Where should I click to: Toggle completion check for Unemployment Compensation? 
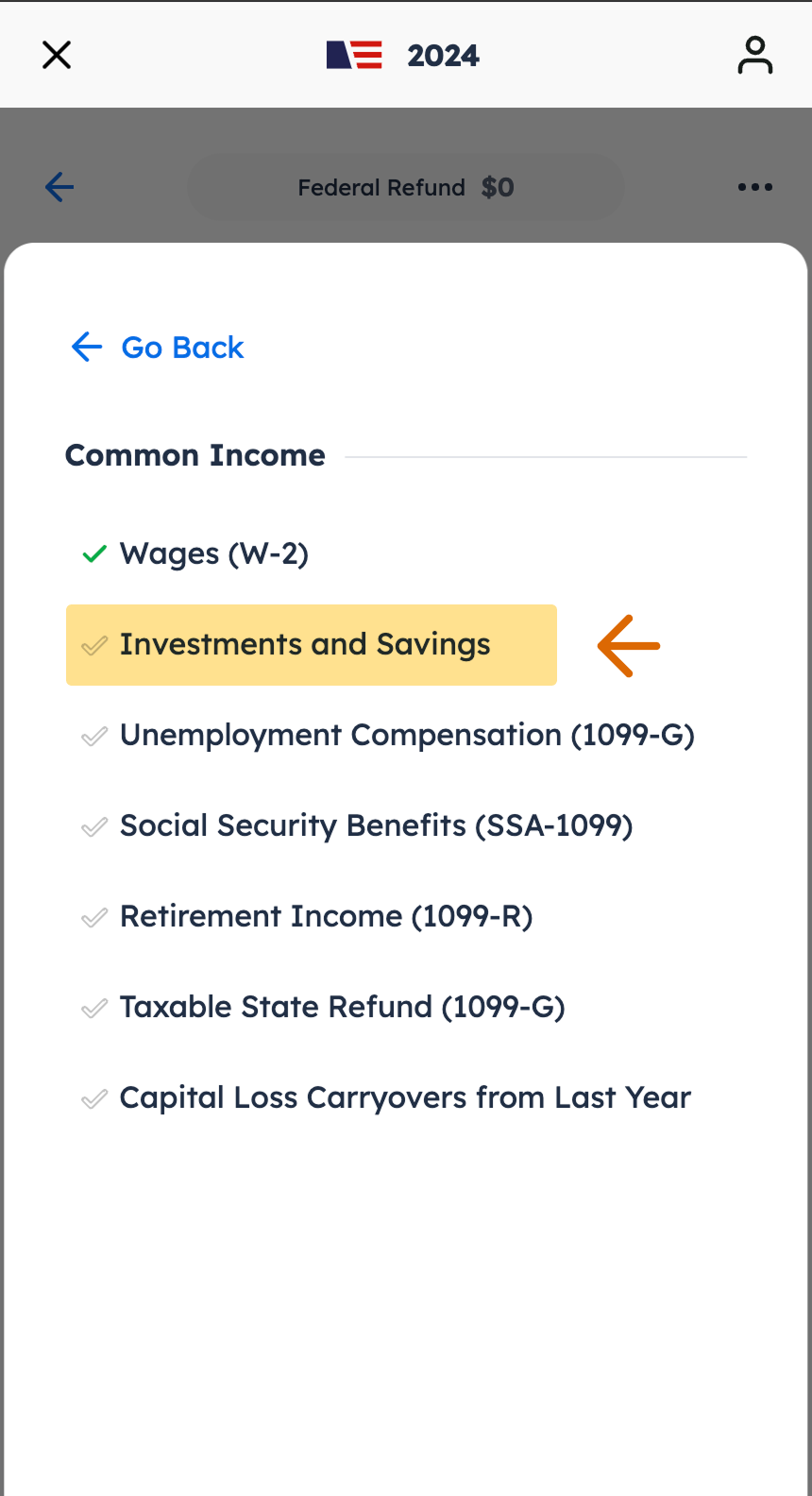[93, 736]
